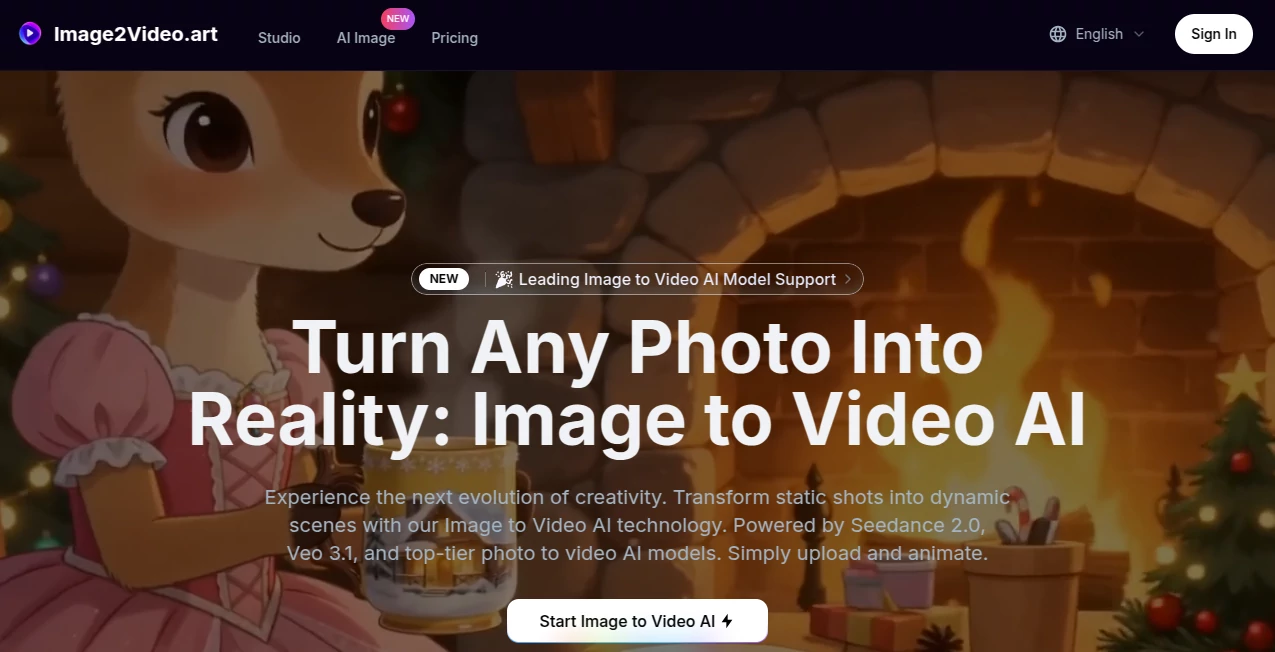Click the lightning bolt icon on Start button
The width and height of the screenshot is (1275, 652).
tap(727, 621)
